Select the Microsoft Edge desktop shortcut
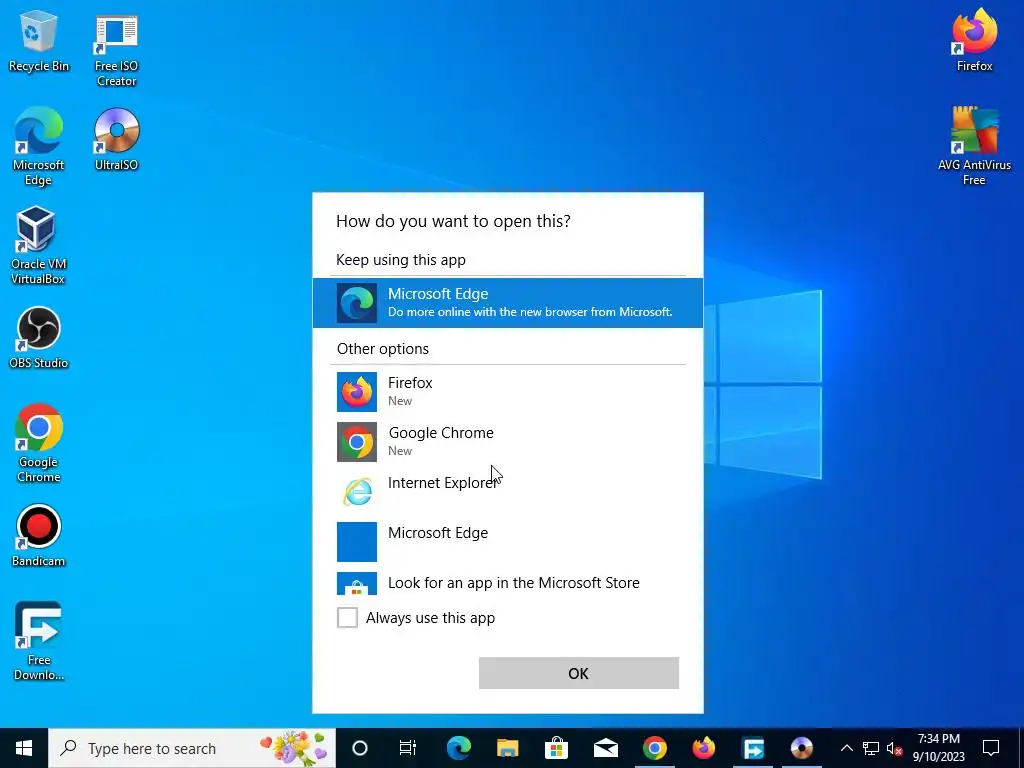 coord(39,146)
